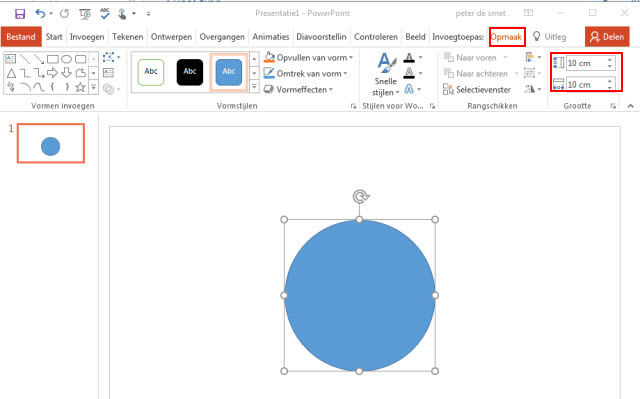This screenshot has width=640, height=399.
Task: Go to the Ontwerpen tab
Action: click(171, 37)
